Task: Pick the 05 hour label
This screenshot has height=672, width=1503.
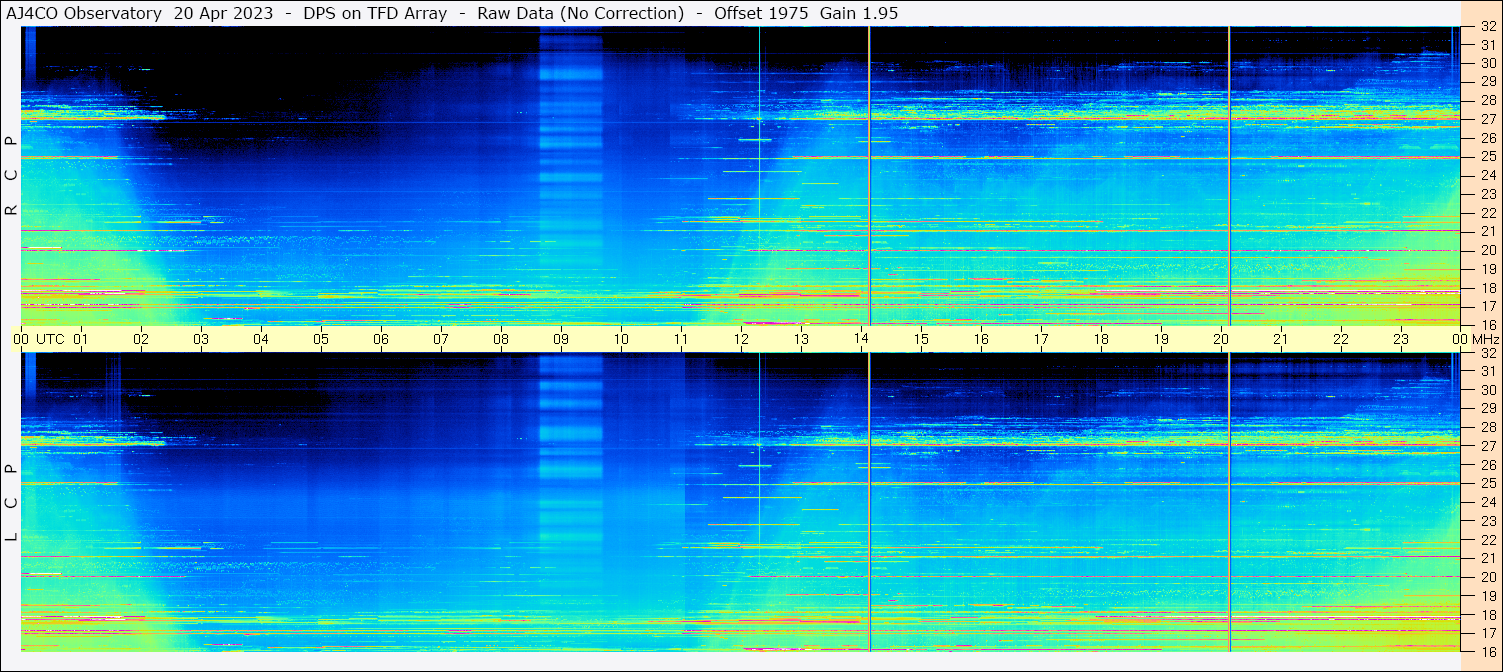Action: (x=321, y=339)
